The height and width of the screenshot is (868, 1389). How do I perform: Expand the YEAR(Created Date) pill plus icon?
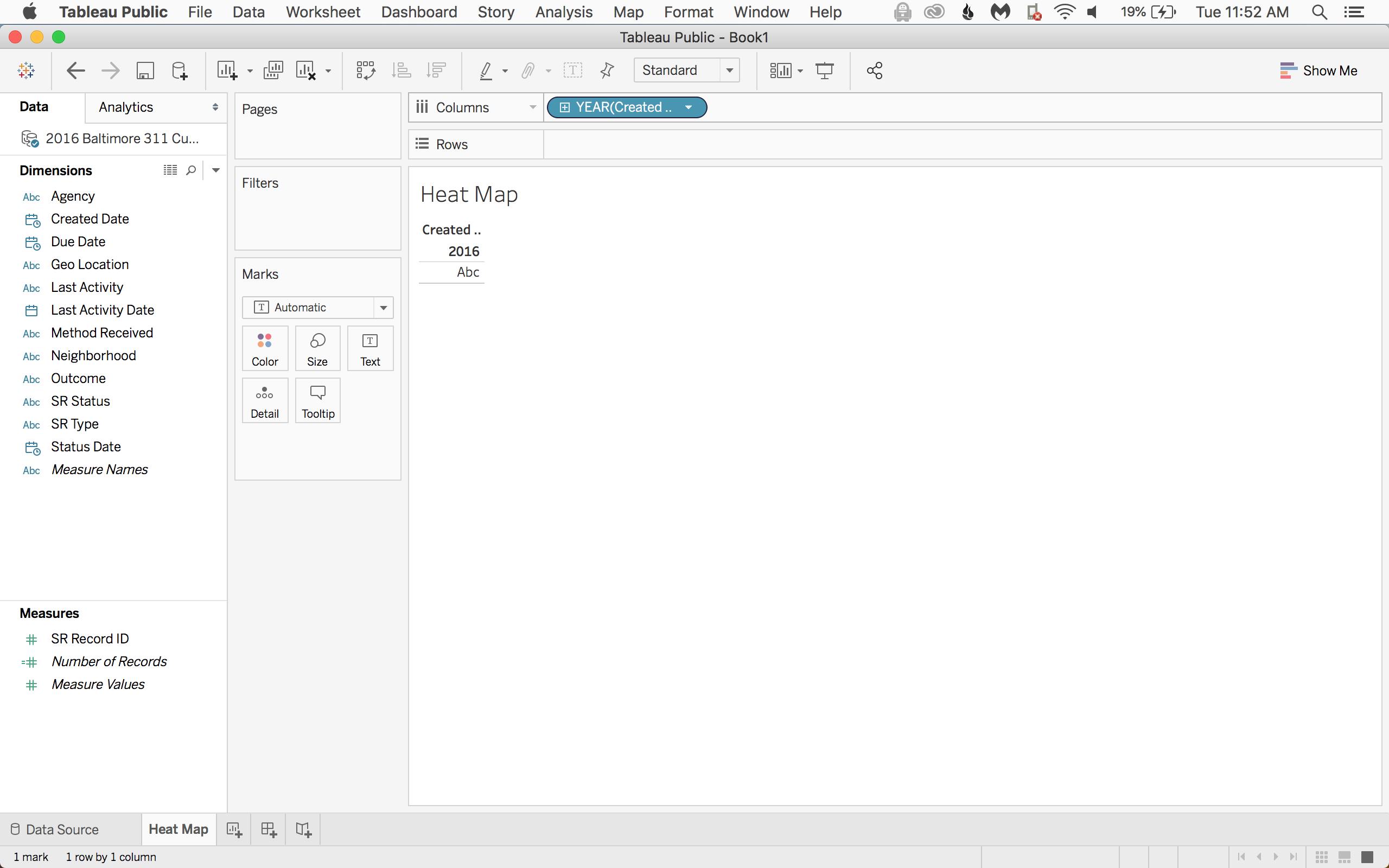click(564, 107)
